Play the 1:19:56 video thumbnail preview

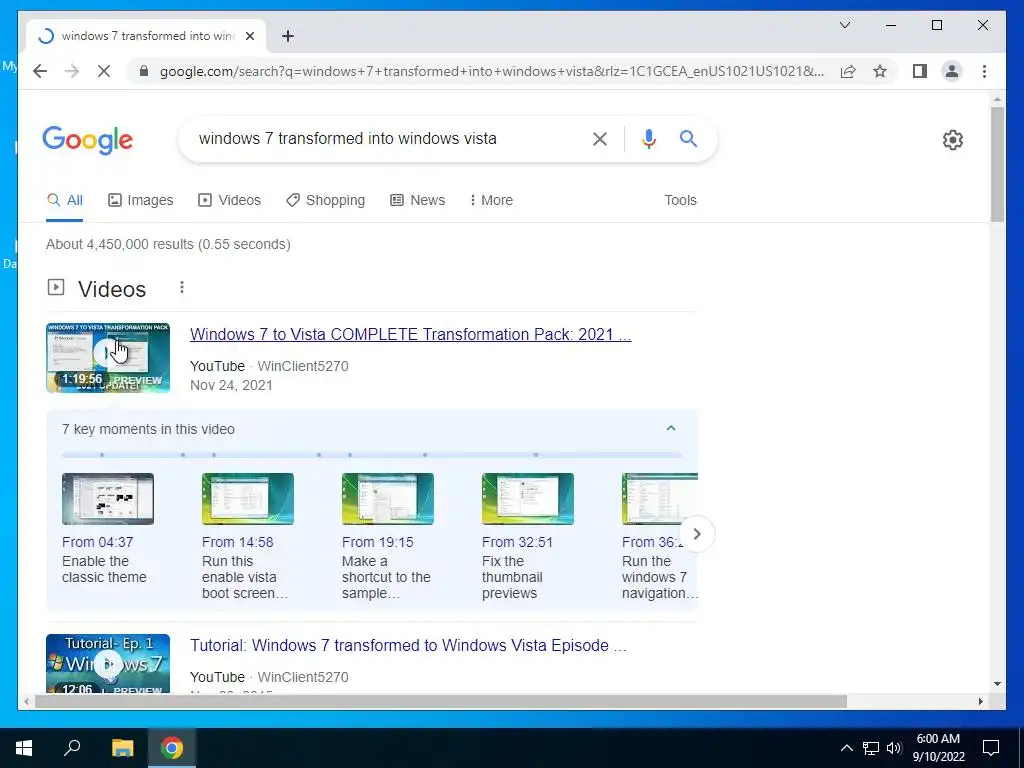pyautogui.click(x=108, y=358)
